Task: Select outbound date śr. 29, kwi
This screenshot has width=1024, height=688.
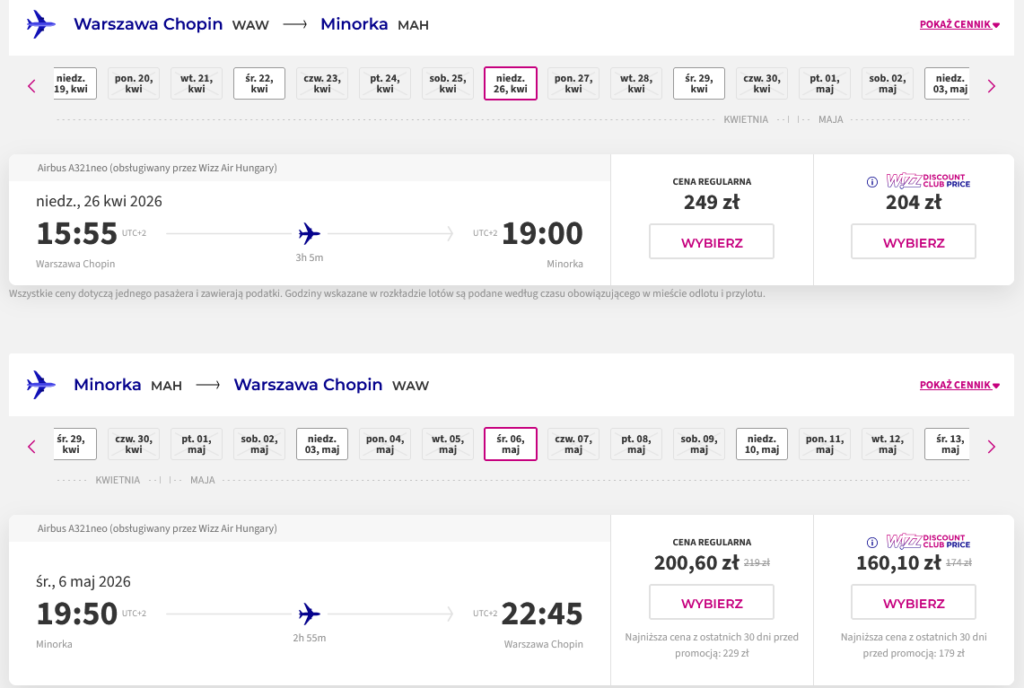Action: coord(699,83)
